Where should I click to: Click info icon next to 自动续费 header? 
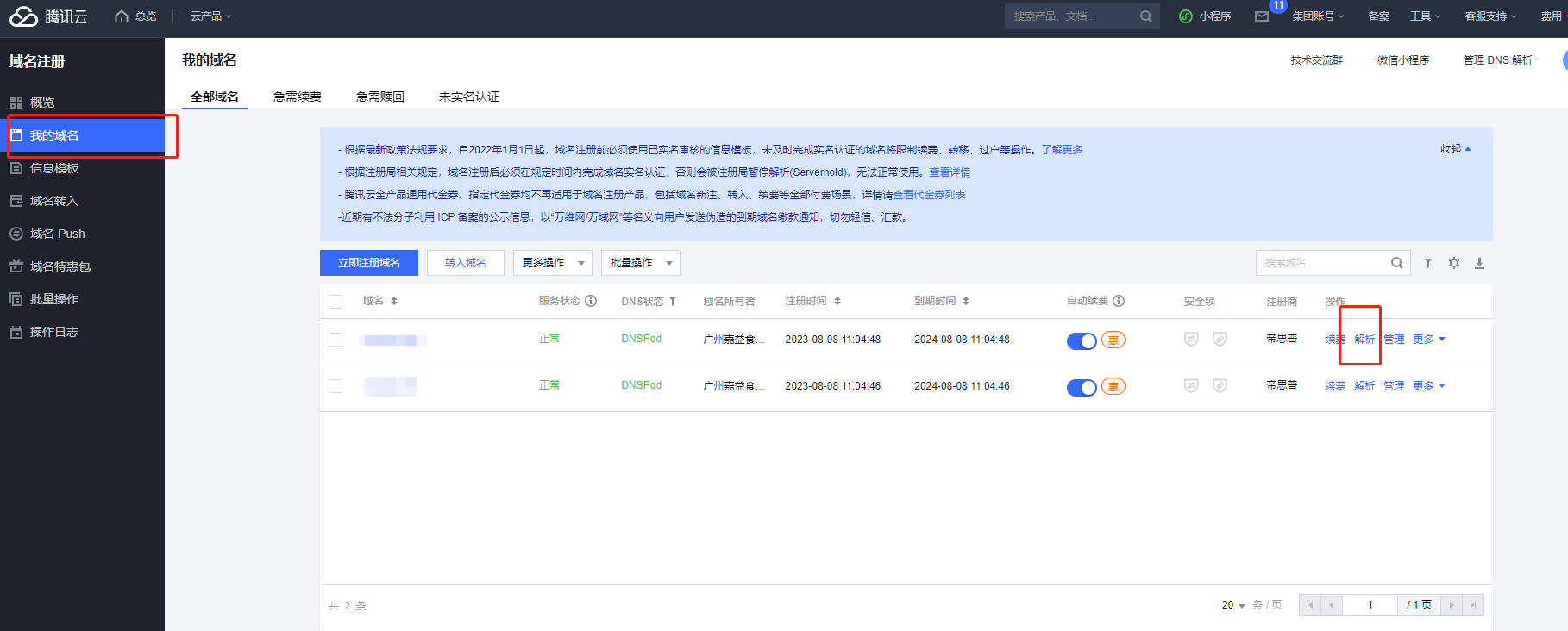click(1119, 301)
